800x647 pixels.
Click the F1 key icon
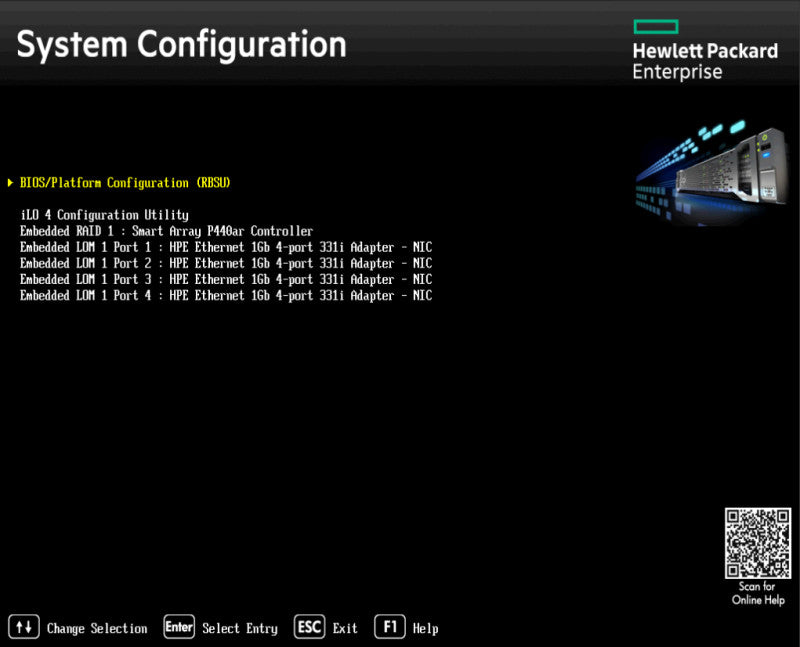pyautogui.click(x=390, y=627)
